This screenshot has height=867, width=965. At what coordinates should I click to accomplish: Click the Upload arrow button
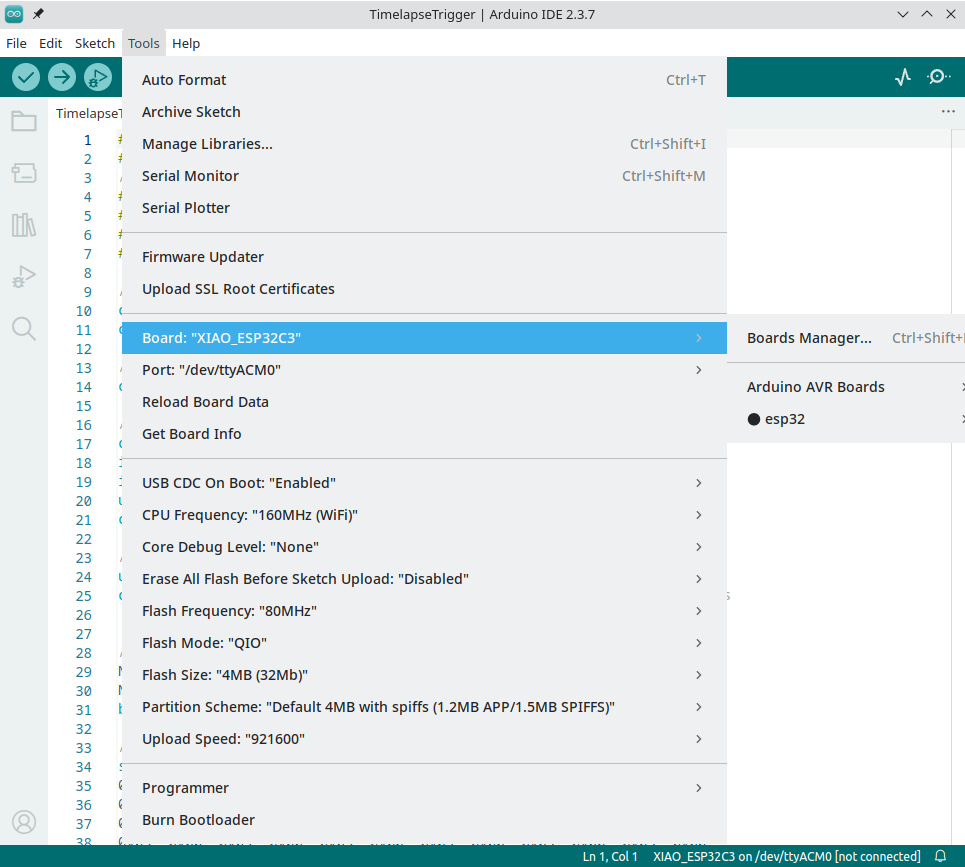62,78
